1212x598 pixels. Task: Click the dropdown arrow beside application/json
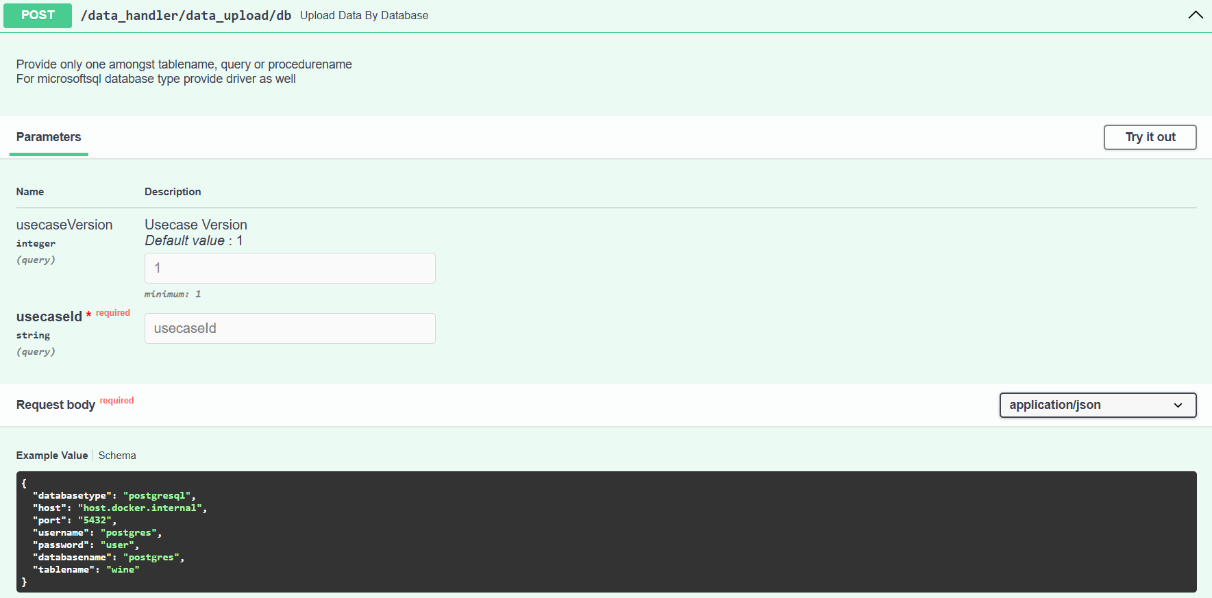coord(1180,405)
